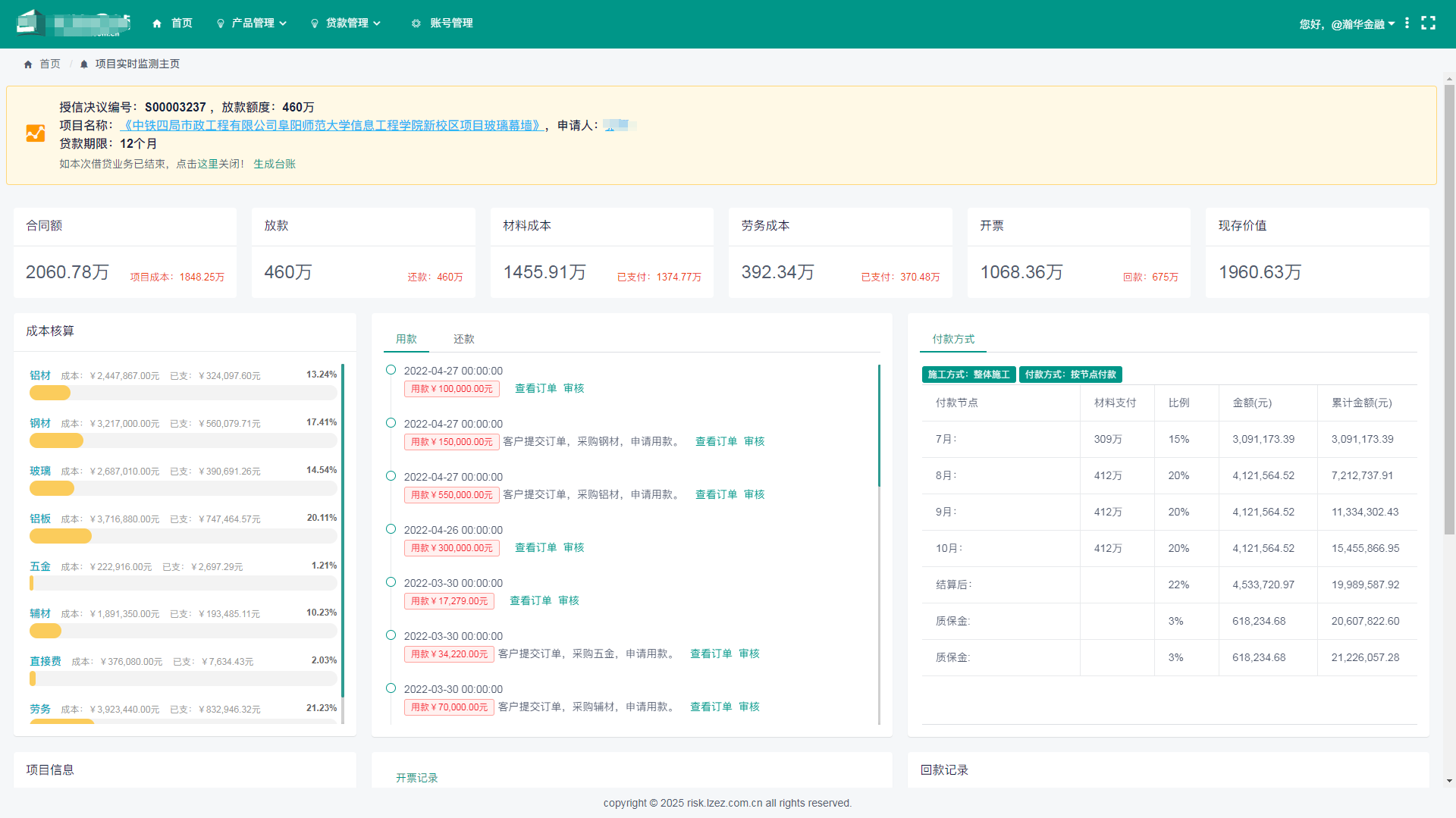The image size is (1456, 818).
Task: Toggle fullscreen mode icon
Action: pyautogui.click(x=1428, y=23)
